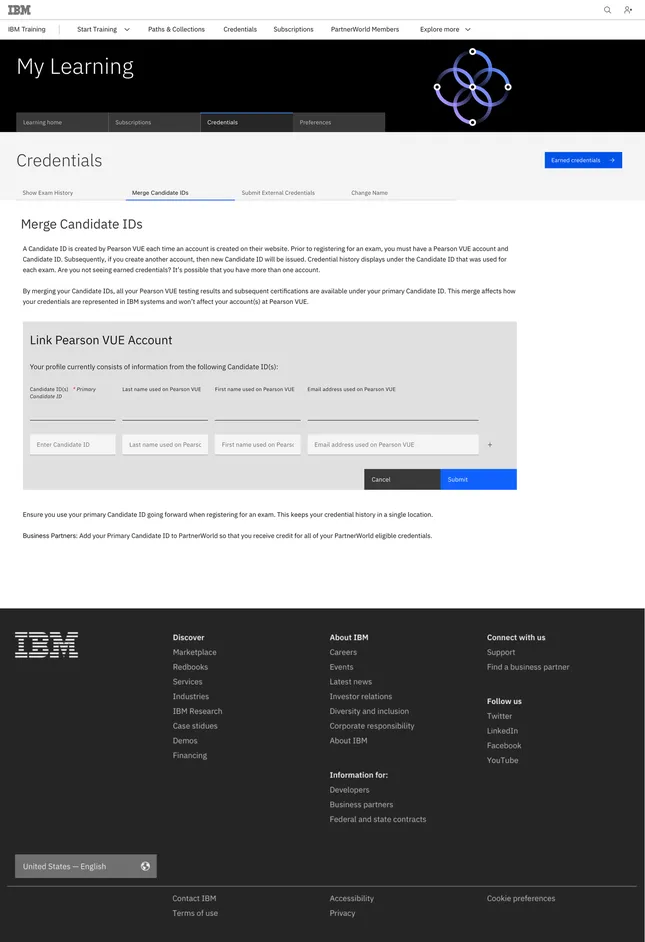Open Subscriptions in top navigation bar
The height and width of the screenshot is (942, 645).
(293, 29)
